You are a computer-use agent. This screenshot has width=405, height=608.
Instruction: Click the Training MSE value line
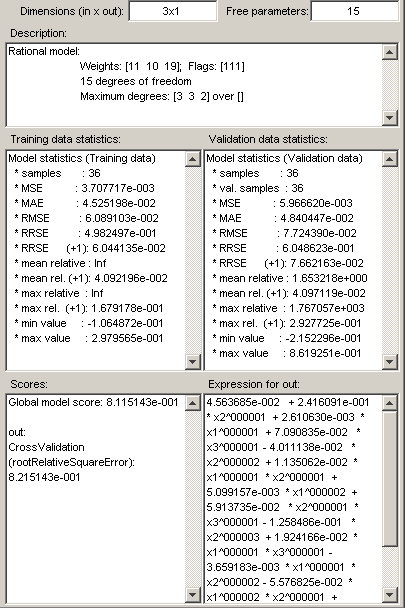pyautogui.click(x=85, y=188)
